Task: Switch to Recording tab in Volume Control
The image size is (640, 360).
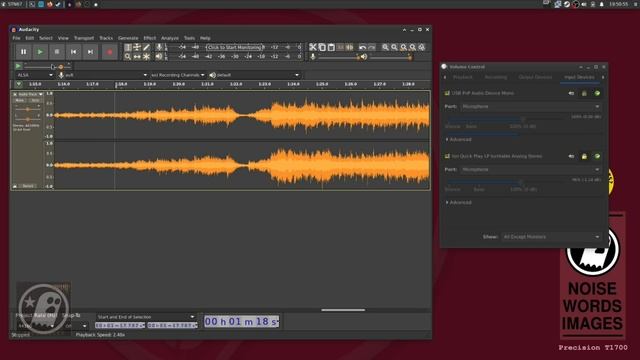Action: tap(496, 77)
